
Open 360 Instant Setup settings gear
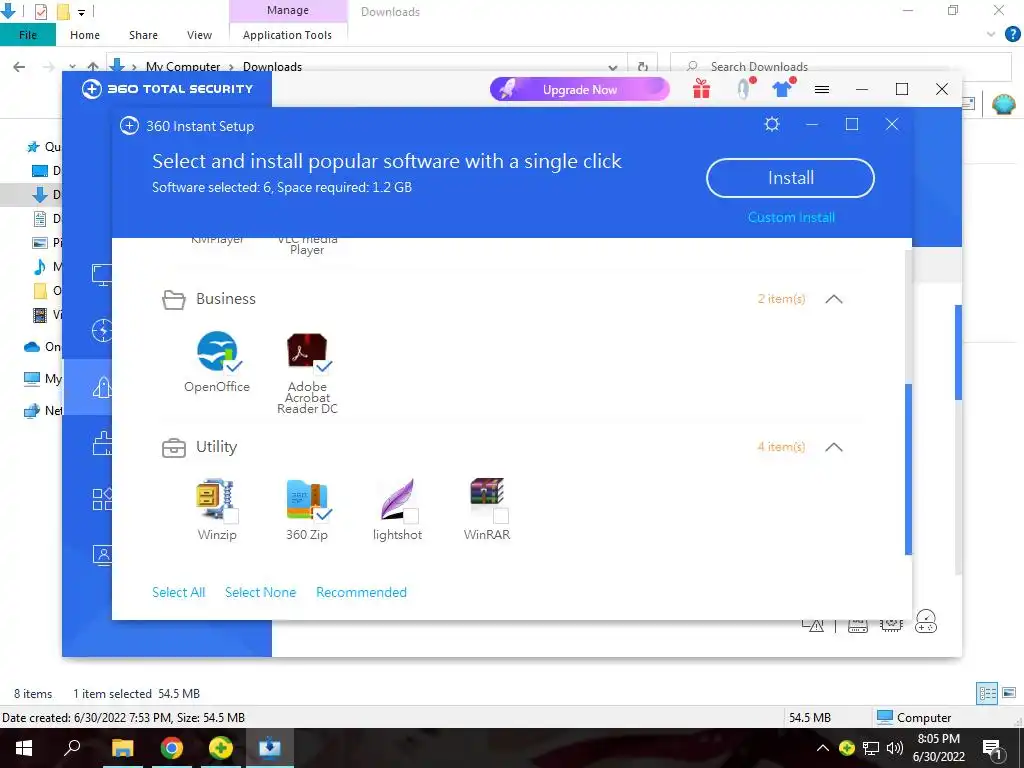(x=772, y=124)
